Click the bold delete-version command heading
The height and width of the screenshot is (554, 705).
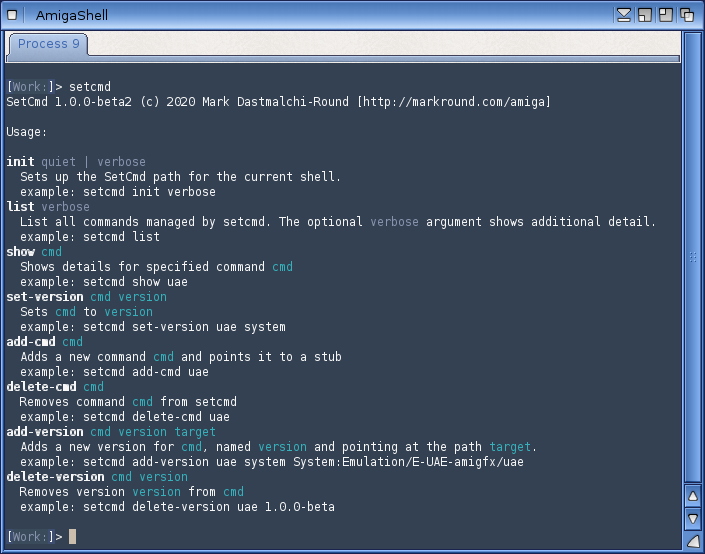click(x=54, y=477)
